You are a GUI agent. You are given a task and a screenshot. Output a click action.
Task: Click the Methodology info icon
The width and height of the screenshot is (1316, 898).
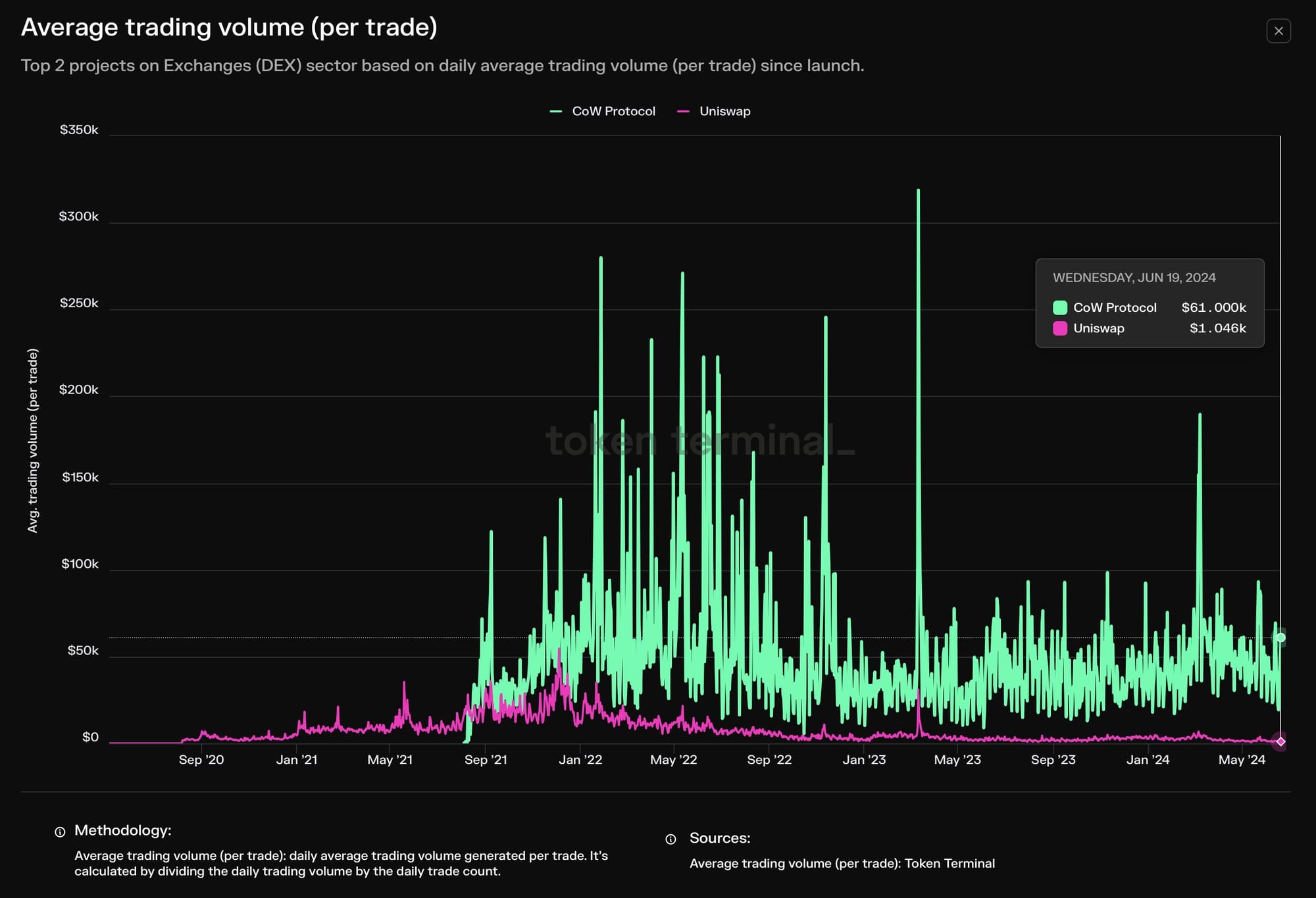(60, 832)
